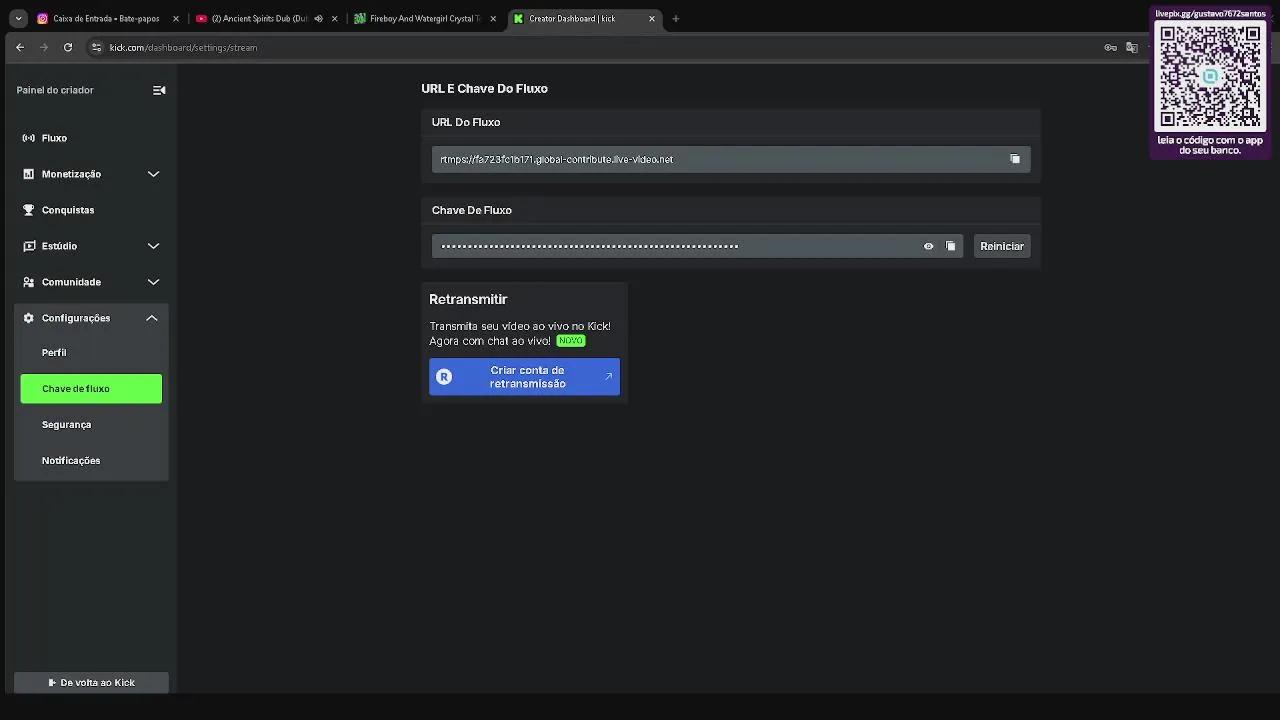Click the Estúdio screen icon
The width and height of the screenshot is (1280, 720).
[x=28, y=246]
